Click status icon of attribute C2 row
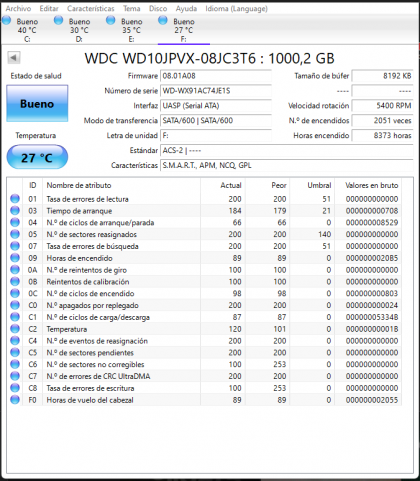 (x=15, y=329)
